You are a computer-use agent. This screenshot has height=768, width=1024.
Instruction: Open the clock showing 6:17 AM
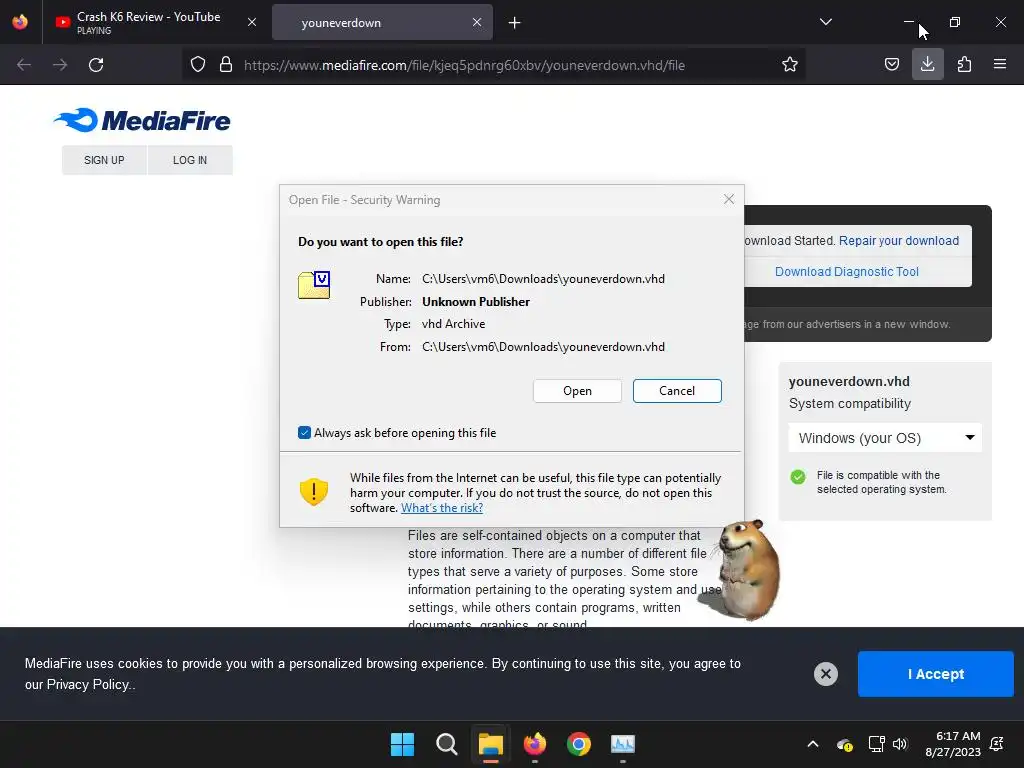click(953, 744)
